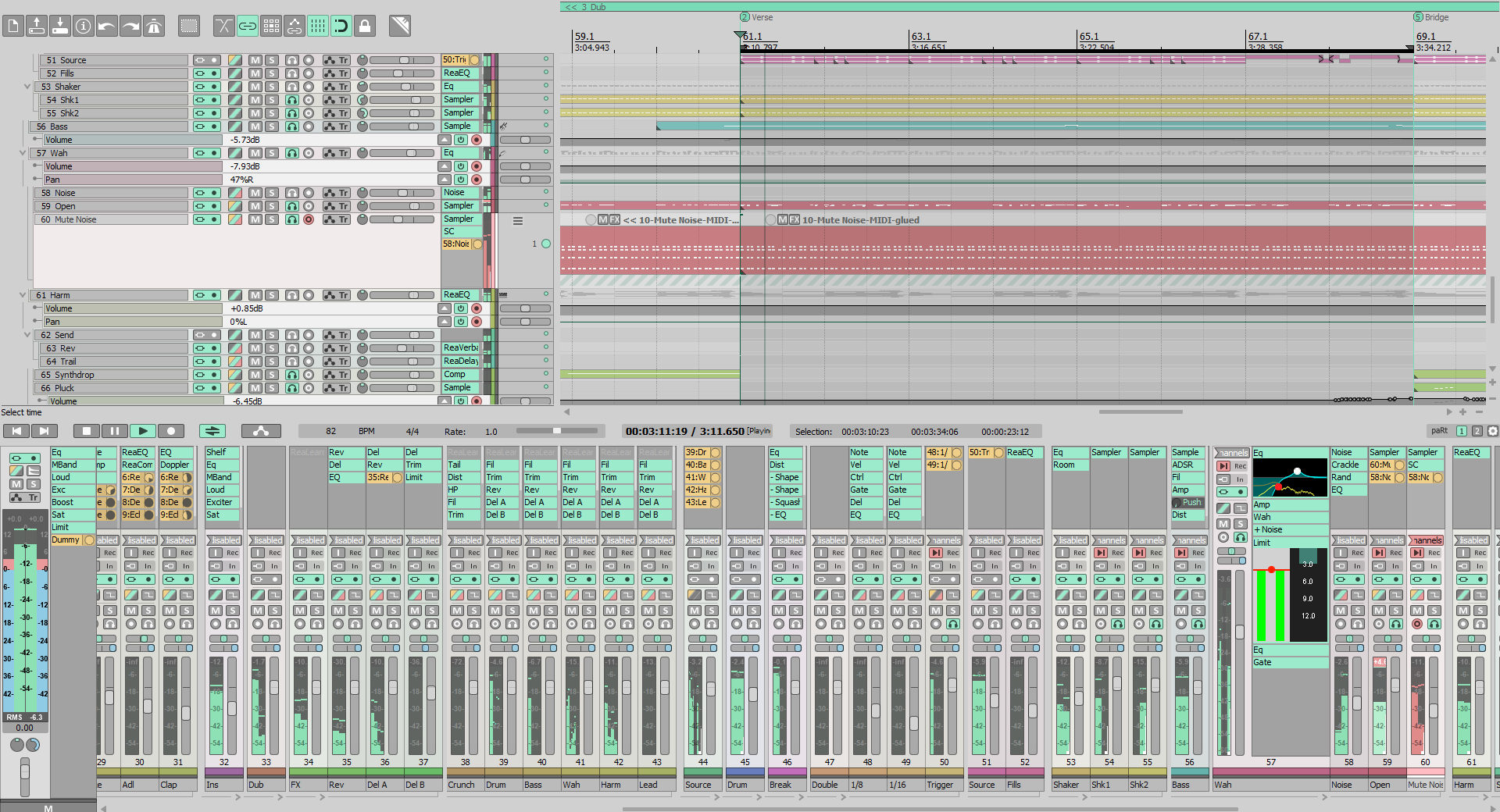Solo track 56 Bass
This screenshot has width=1500, height=812.
(x=271, y=126)
